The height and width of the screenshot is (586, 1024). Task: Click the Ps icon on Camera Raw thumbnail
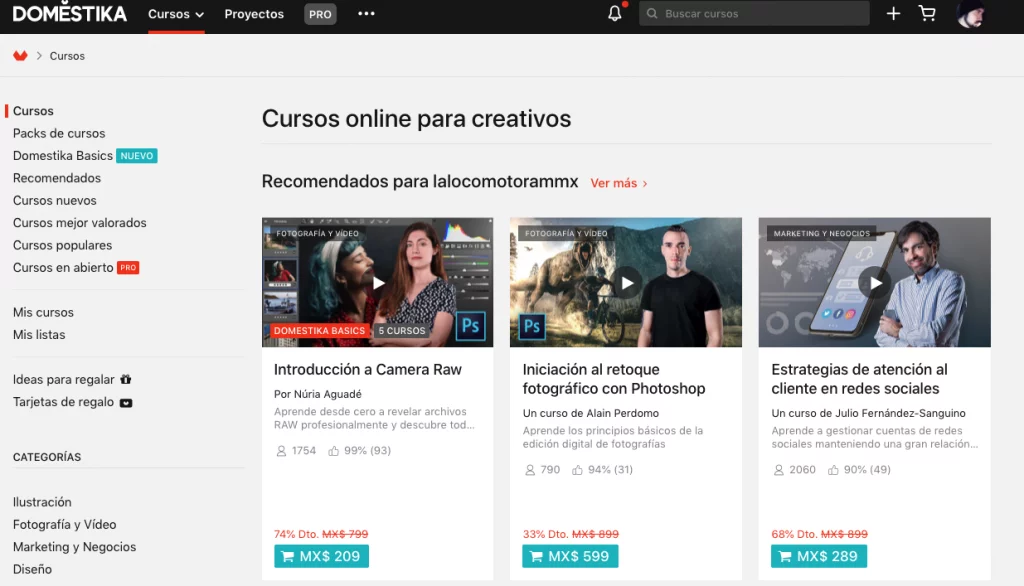471,325
